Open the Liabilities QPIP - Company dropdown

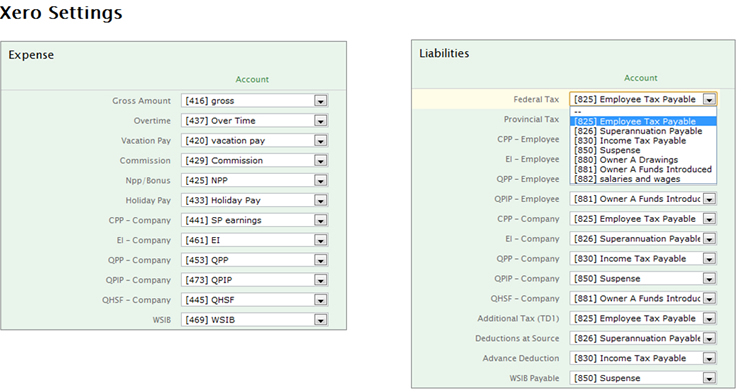pos(643,279)
